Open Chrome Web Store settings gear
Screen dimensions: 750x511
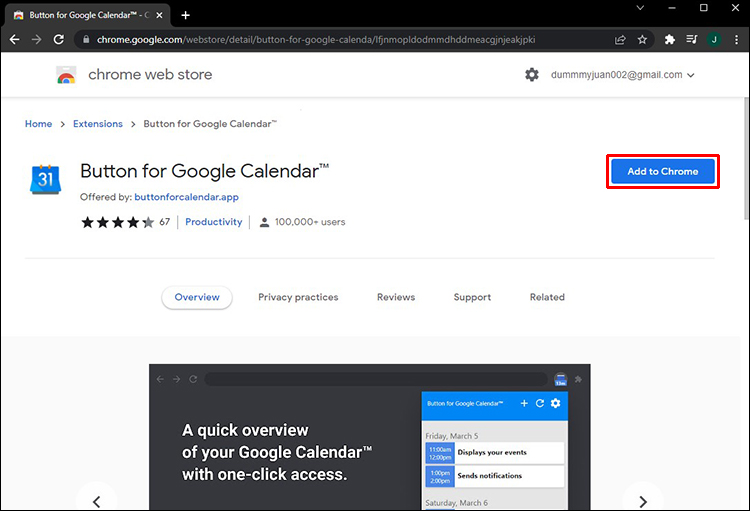[532, 75]
